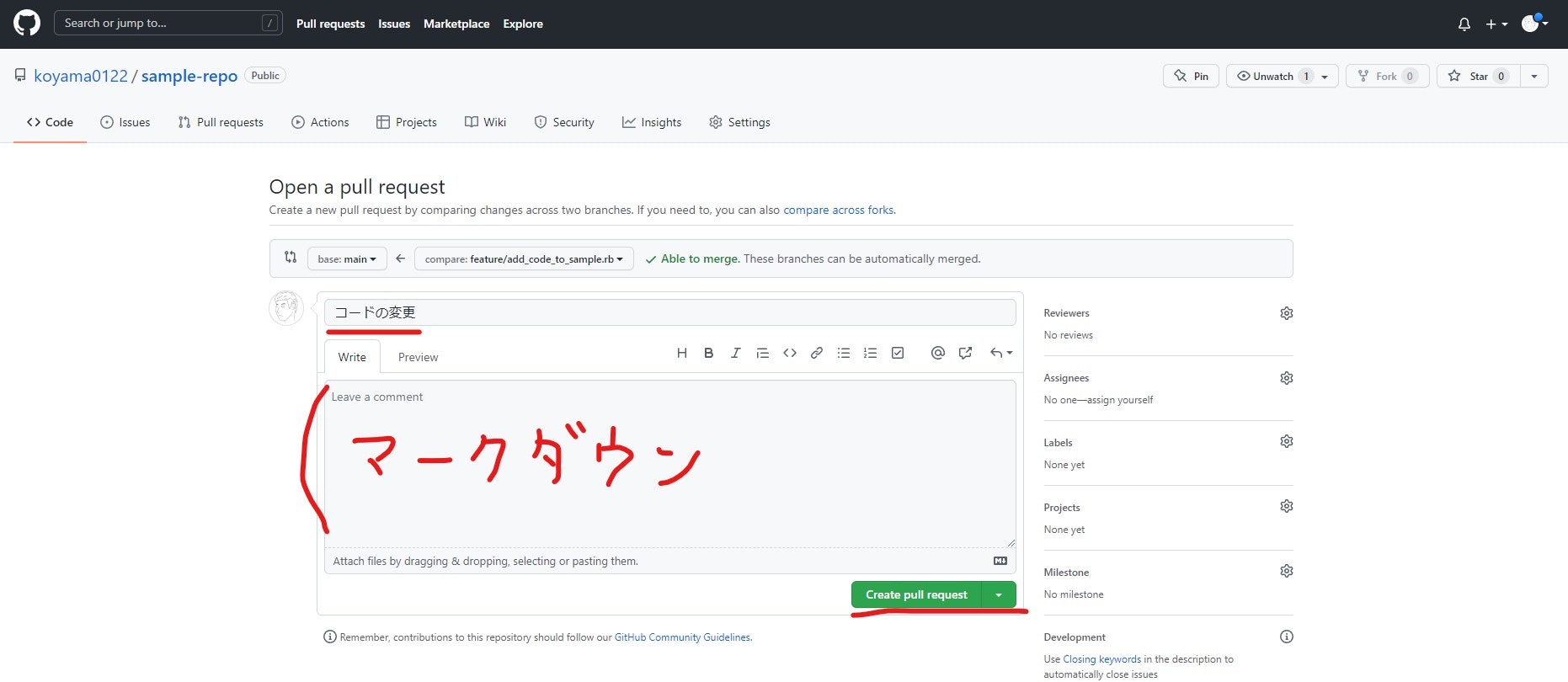Fork the repository
This screenshot has height=682, width=1568.
(x=1387, y=76)
